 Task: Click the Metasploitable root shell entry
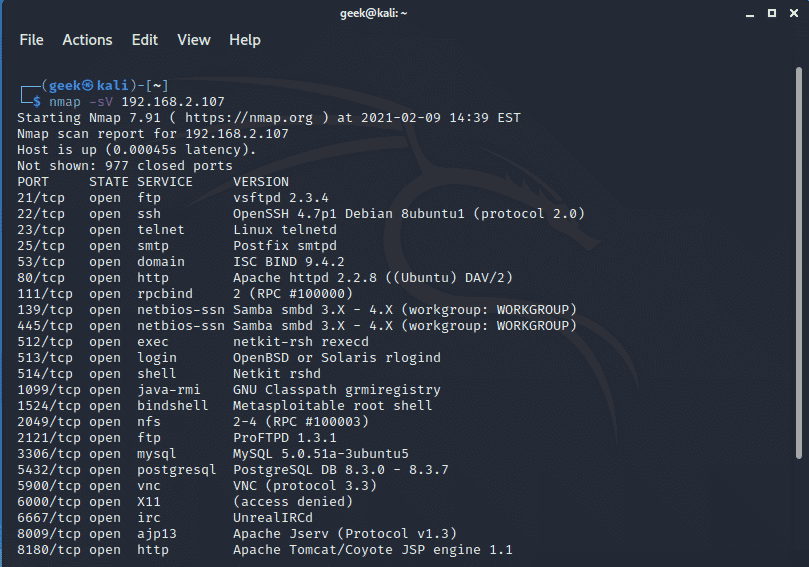click(x=332, y=406)
